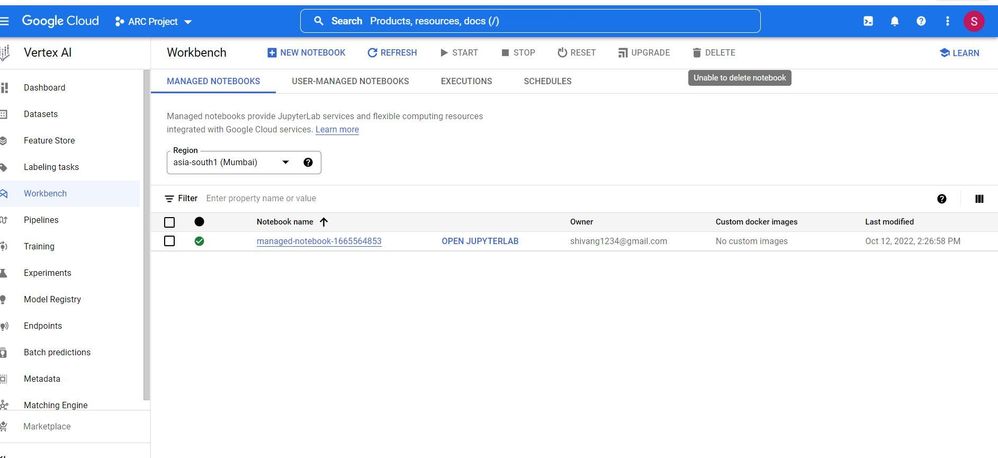Click the Last modified column header
Image resolution: width=998 pixels, height=458 pixels.
click(889, 222)
